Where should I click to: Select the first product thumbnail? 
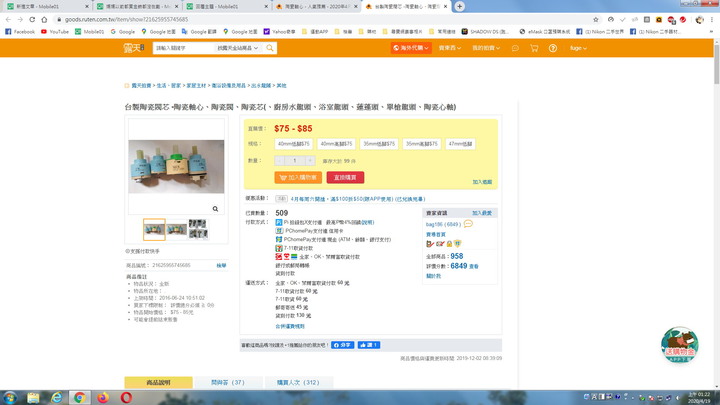click(x=154, y=230)
